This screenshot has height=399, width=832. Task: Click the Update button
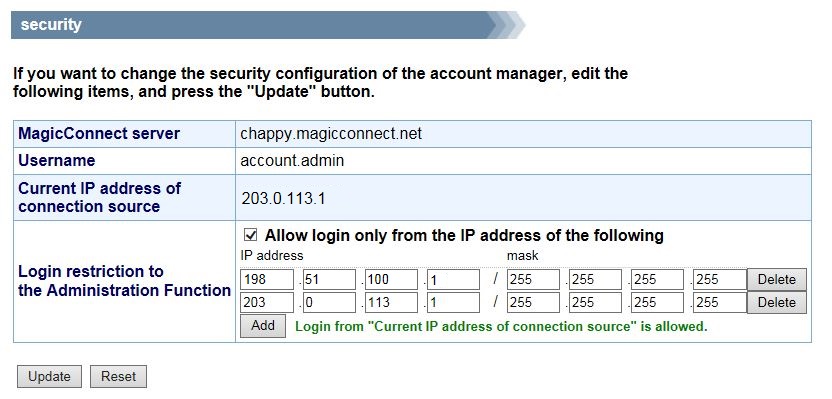[49, 376]
